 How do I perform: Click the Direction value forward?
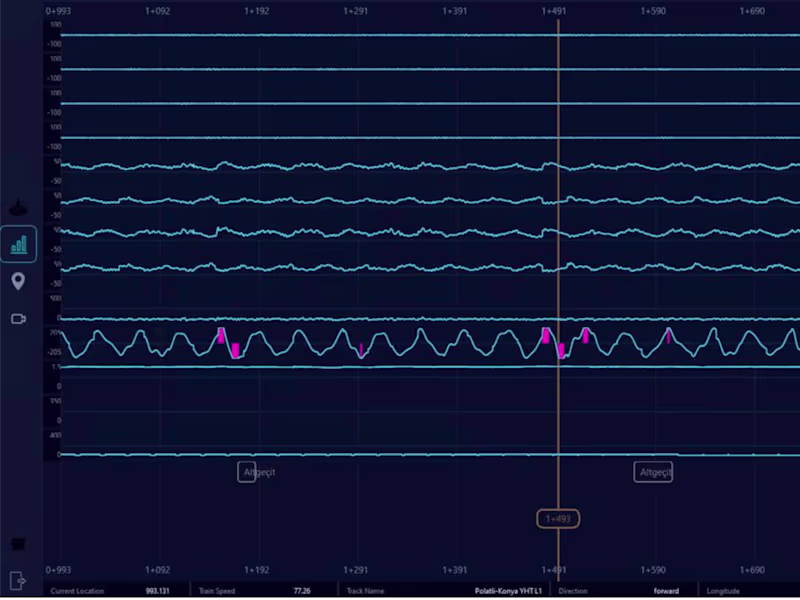(x=666, y=591)
